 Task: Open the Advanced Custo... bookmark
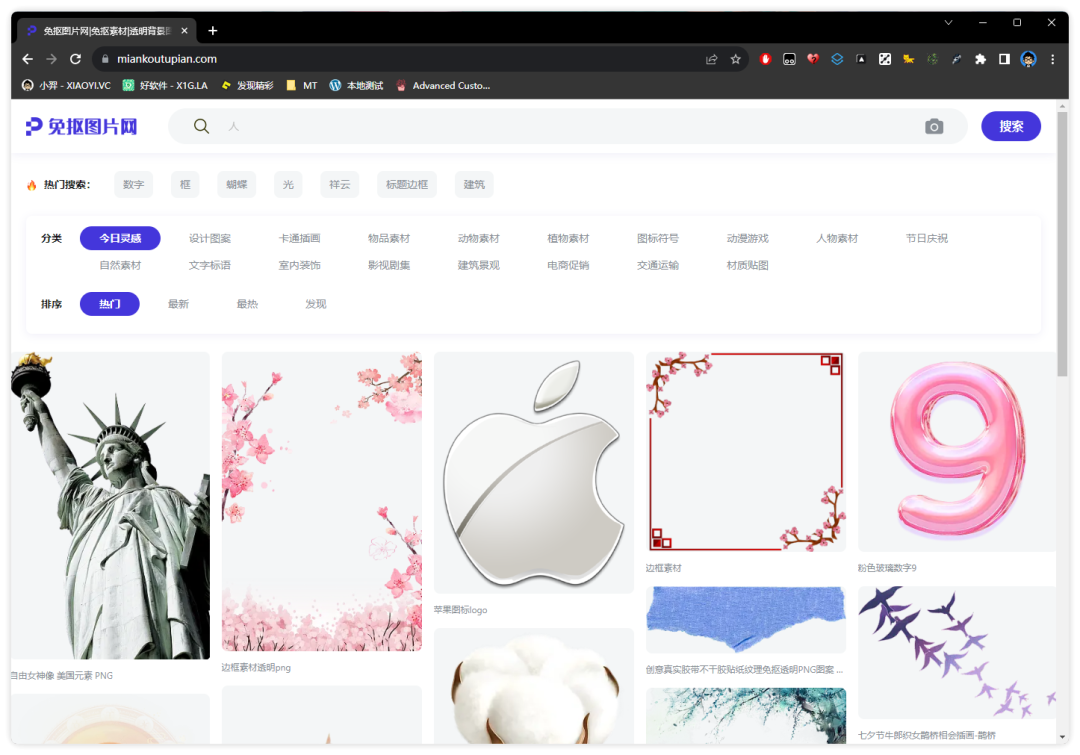point(444,85)
